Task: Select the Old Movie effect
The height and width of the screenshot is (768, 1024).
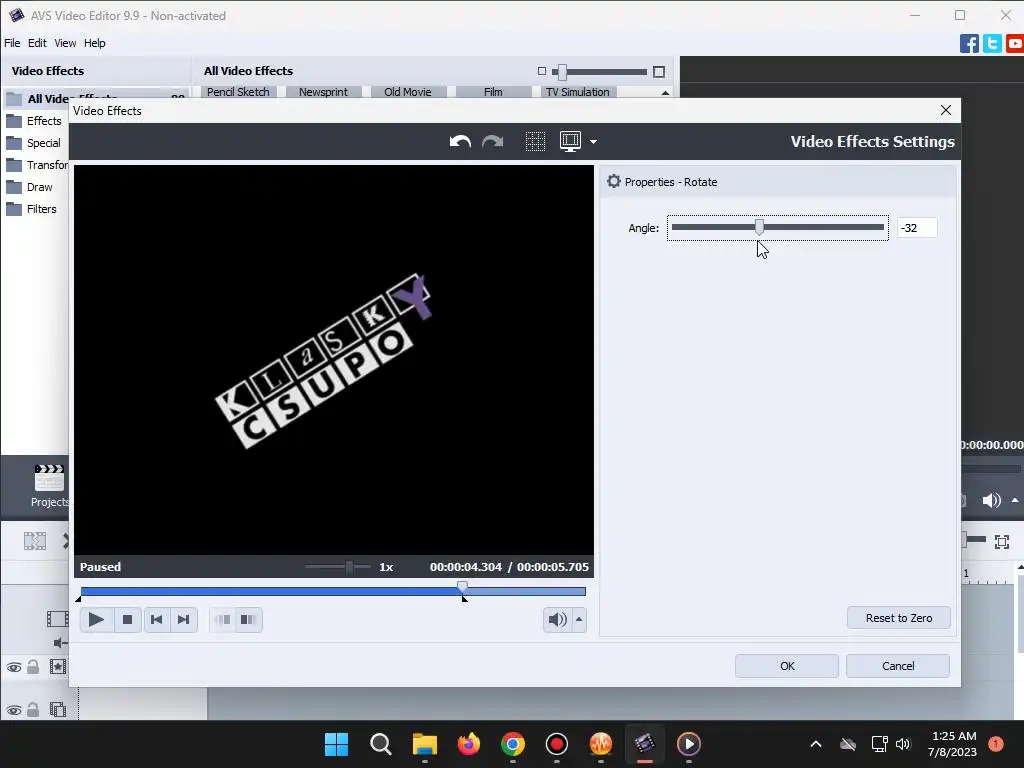Action: pyautogui.click(x=408, y=92)
